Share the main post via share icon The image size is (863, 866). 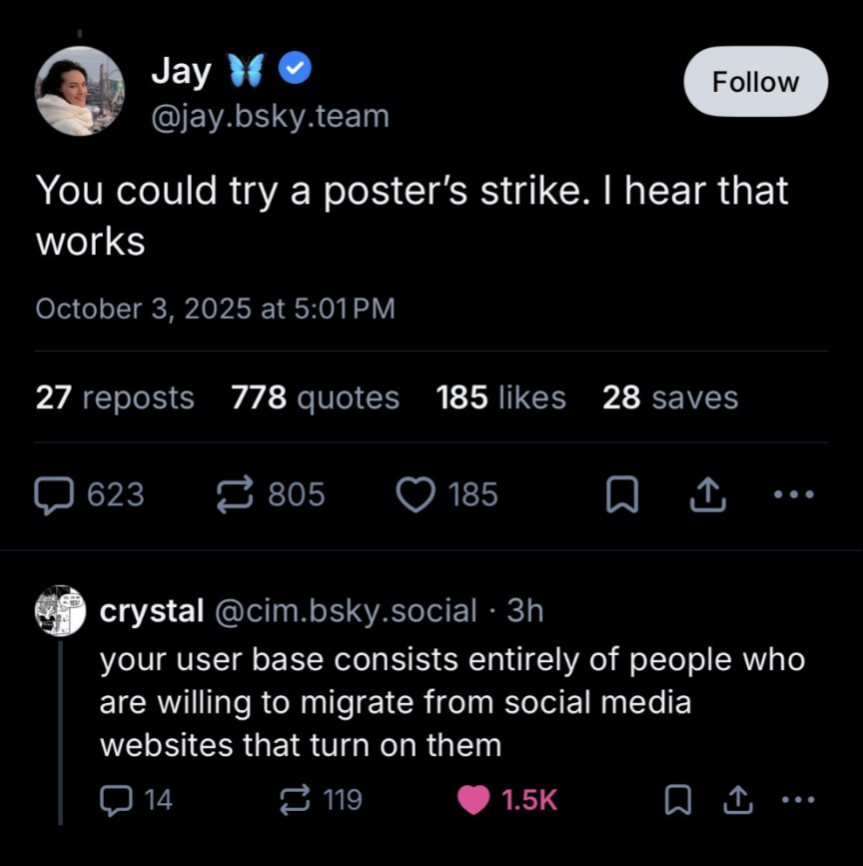click(x=708, y=494)
